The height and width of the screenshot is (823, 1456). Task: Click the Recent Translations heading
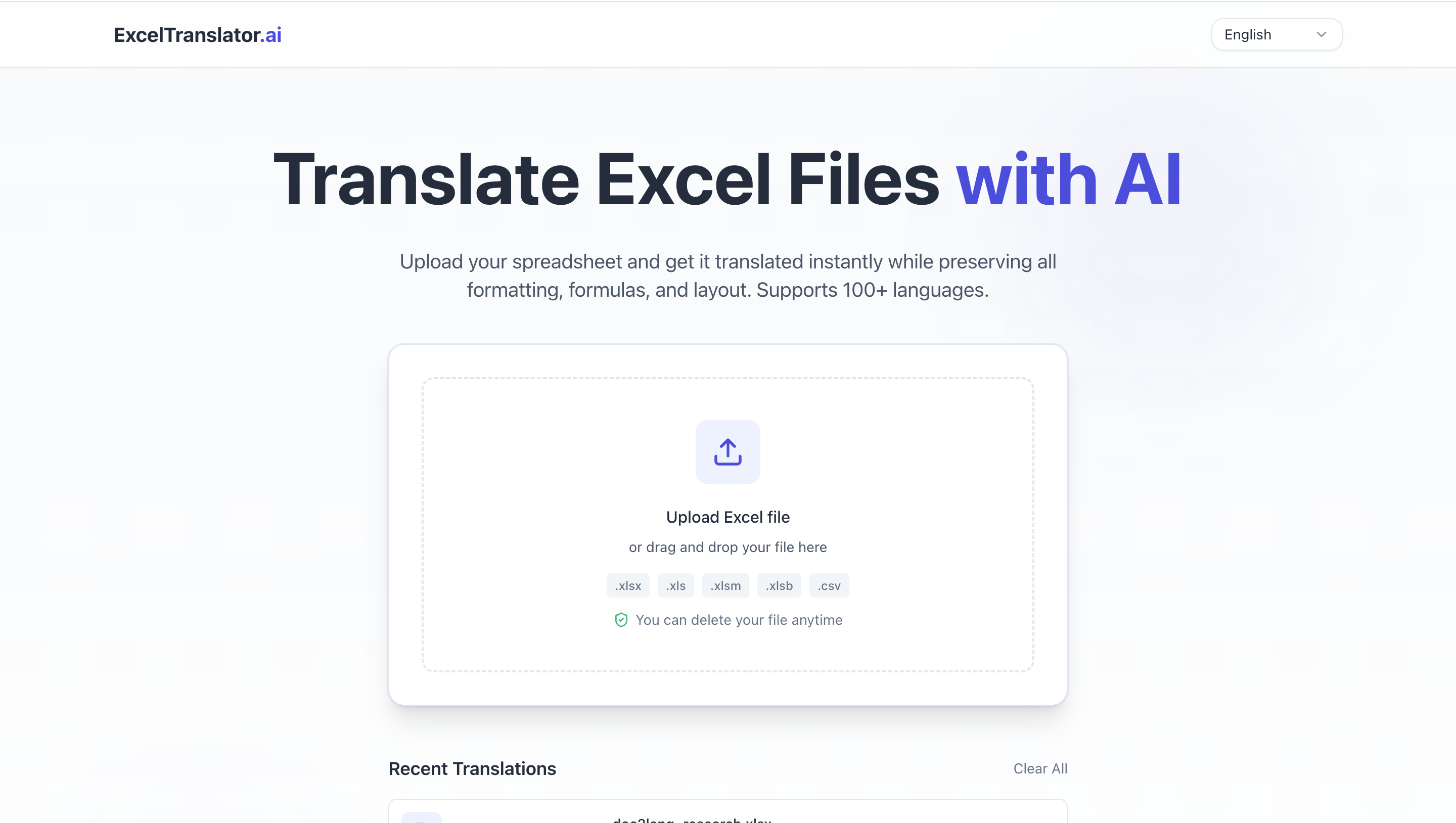(472, 769)
